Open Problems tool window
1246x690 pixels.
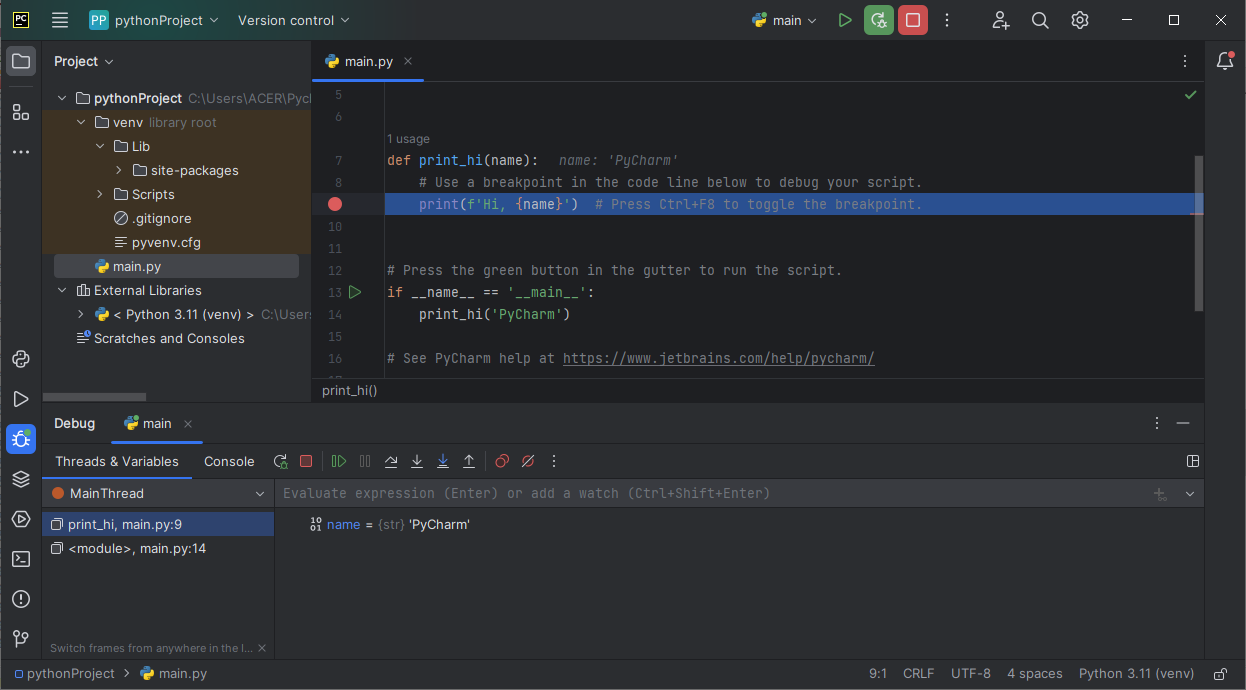(21, 599)
